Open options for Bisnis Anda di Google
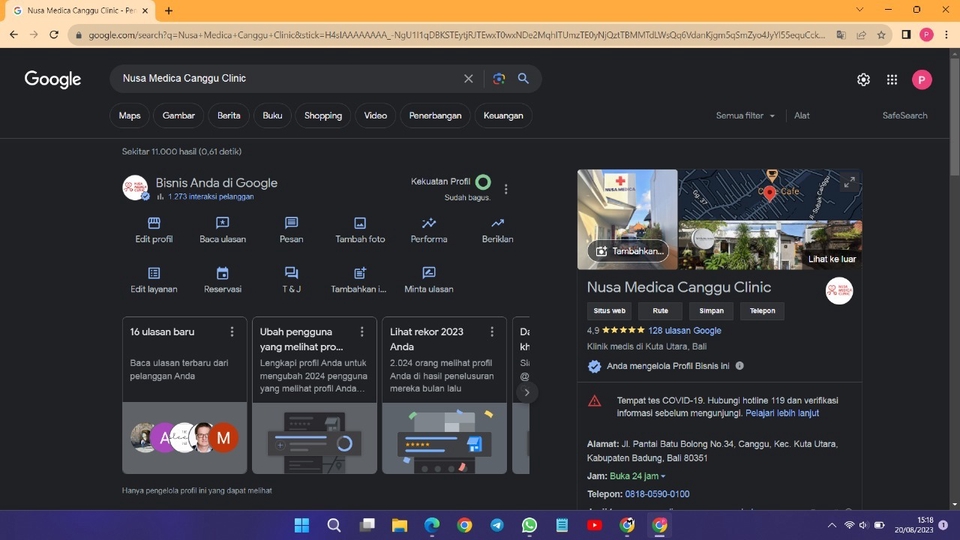960x540 pixels. 506,189
